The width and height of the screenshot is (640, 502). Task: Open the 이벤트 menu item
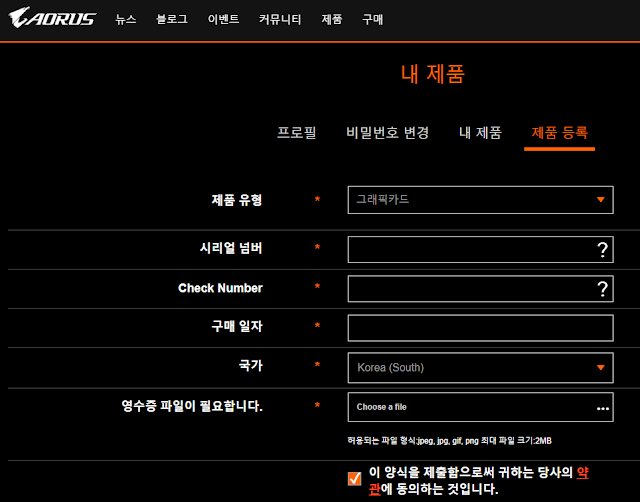click(223, 19)
